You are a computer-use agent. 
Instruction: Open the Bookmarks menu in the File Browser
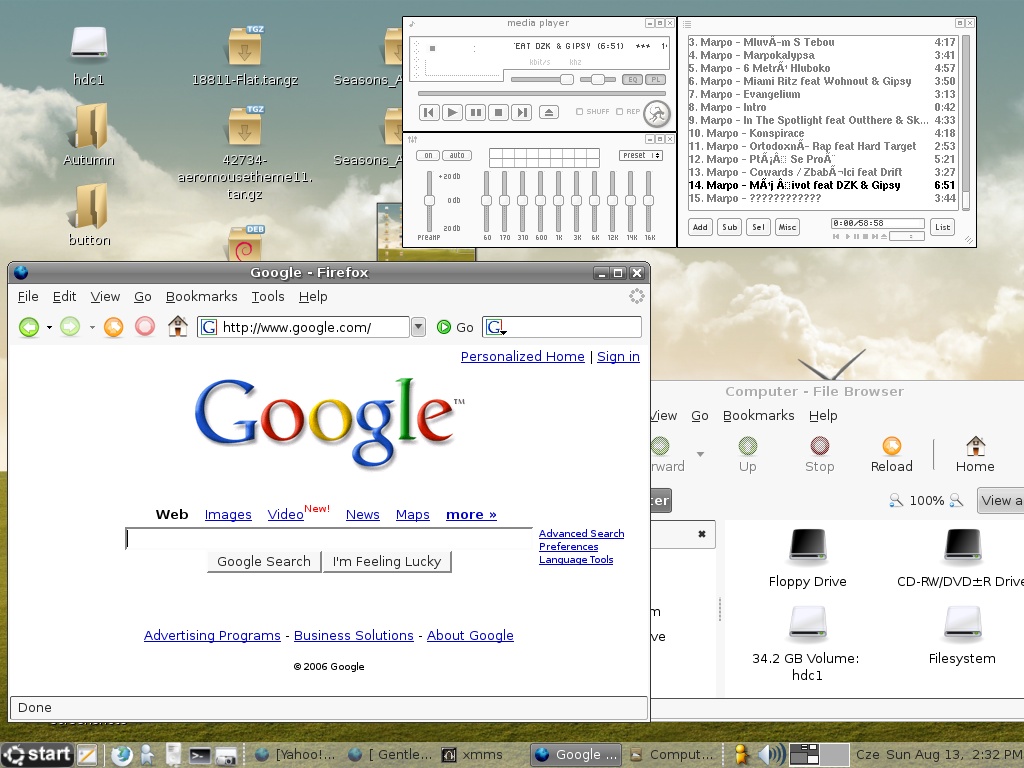click(x=759, y=415)
